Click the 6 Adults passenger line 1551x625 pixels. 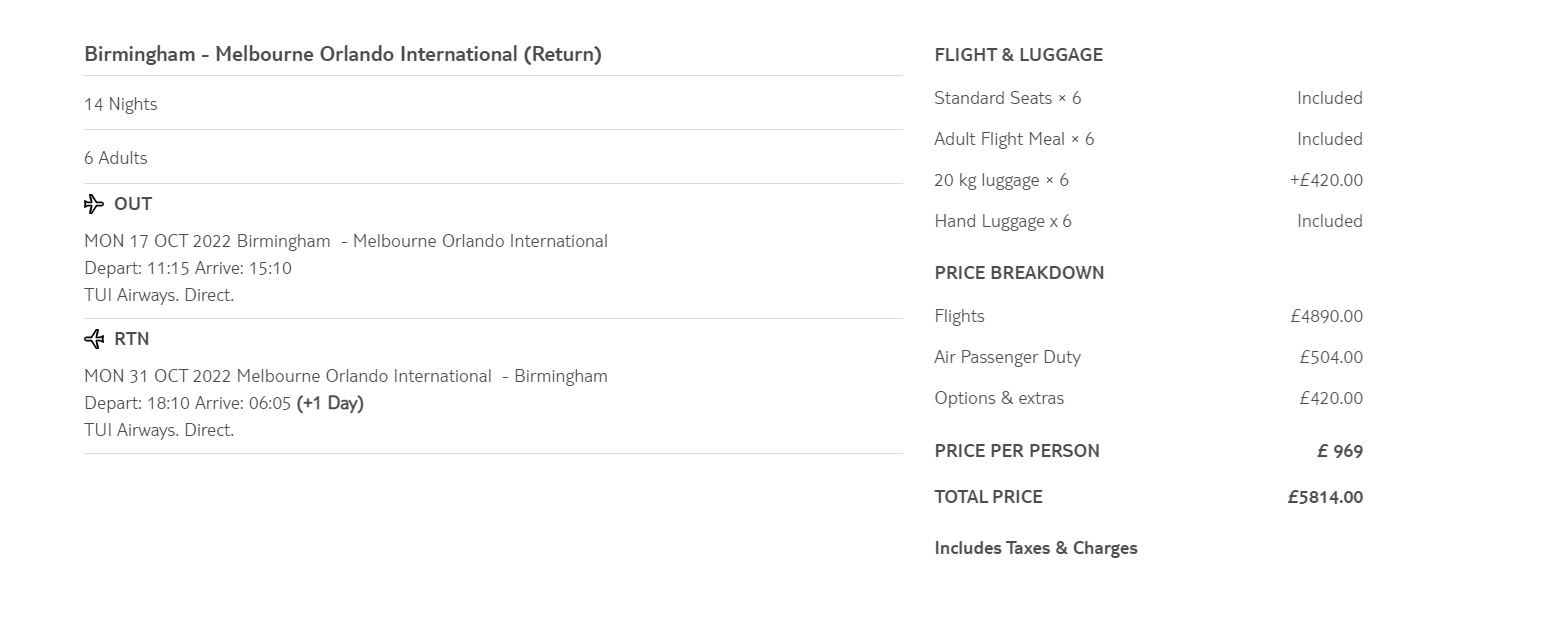116,158
